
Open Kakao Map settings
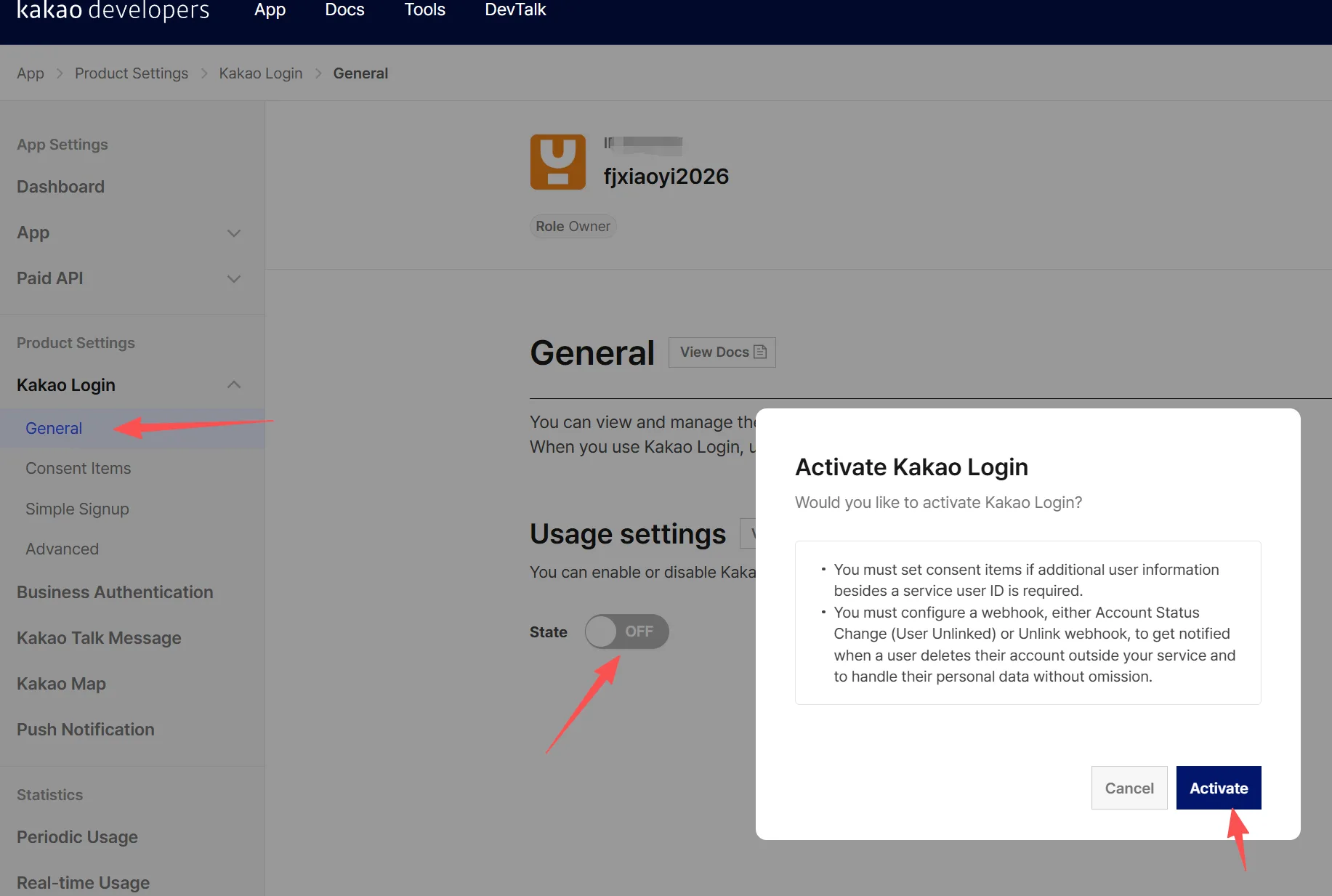(61, 684)
